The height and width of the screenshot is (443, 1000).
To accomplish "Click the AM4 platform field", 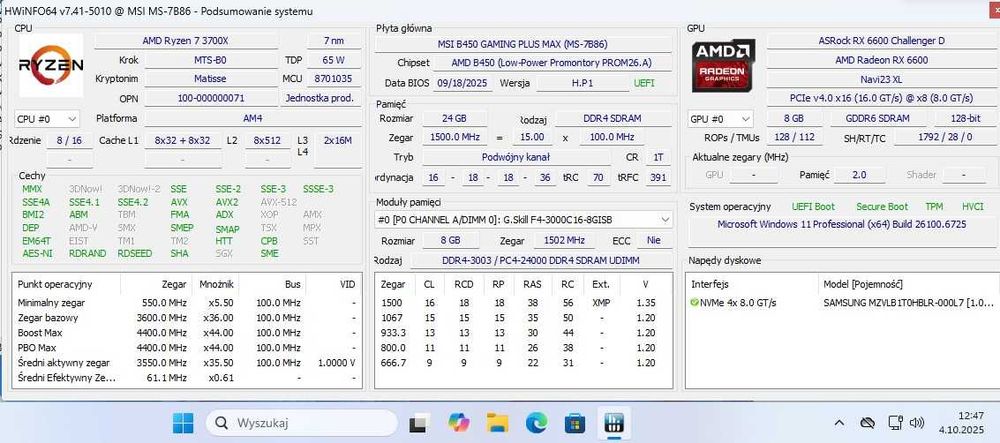I will 253,119.
